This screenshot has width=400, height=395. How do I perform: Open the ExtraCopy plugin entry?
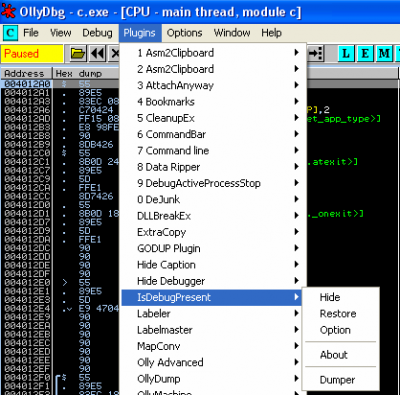[x=213, y=232]
